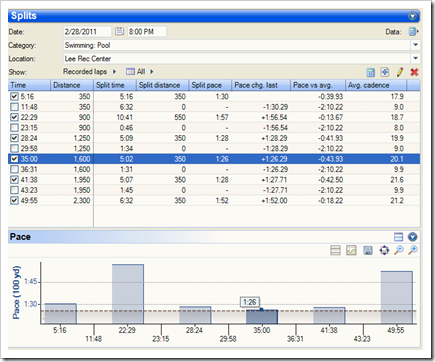Click avg cadence 17.9 cell
435x362 pixels.
pyautogui.click(x=397, y=97)
